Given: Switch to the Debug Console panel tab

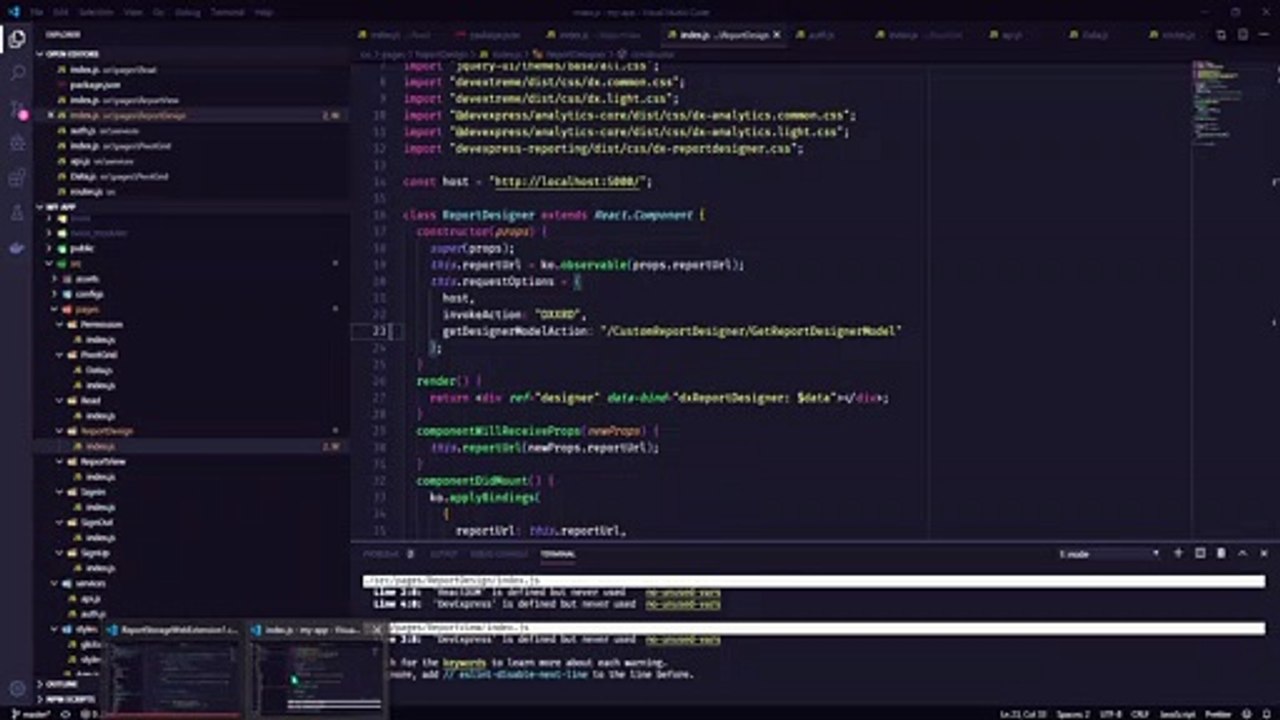Looking at the screenshot, I should coord(498,554).
